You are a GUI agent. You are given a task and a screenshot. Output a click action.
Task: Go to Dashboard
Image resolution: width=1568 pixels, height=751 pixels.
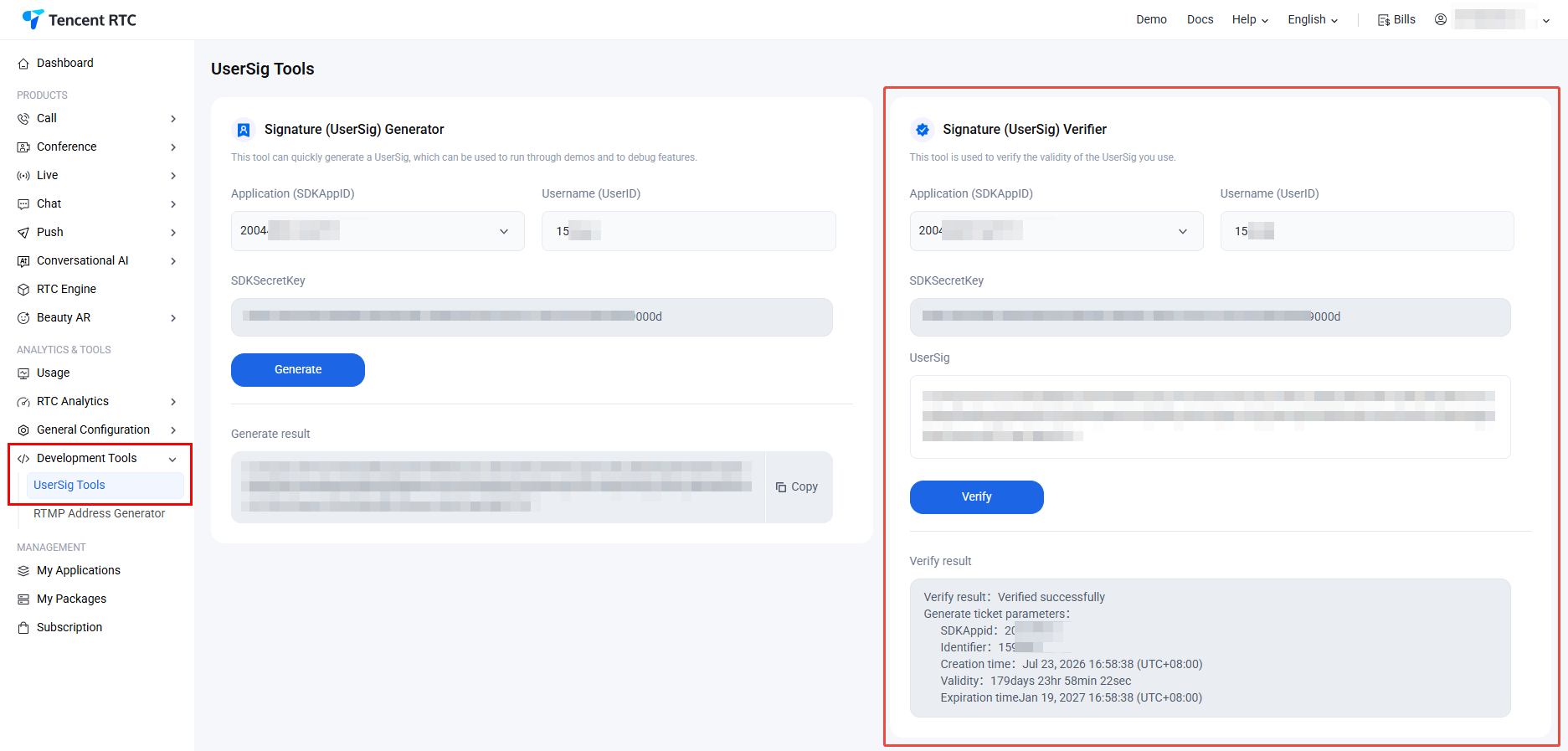[65, 63]
